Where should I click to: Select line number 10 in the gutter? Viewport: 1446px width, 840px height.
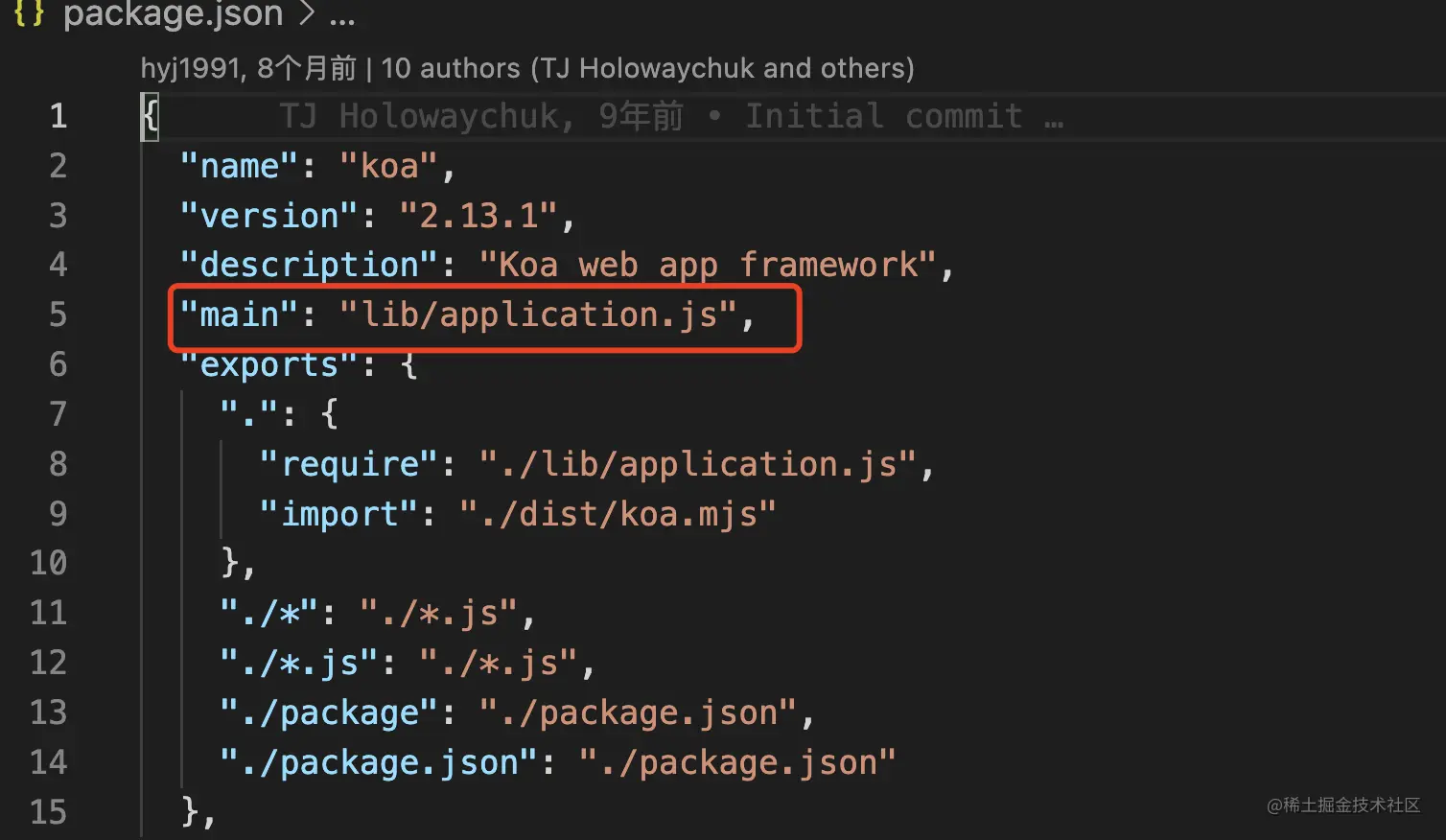(49, 563)
